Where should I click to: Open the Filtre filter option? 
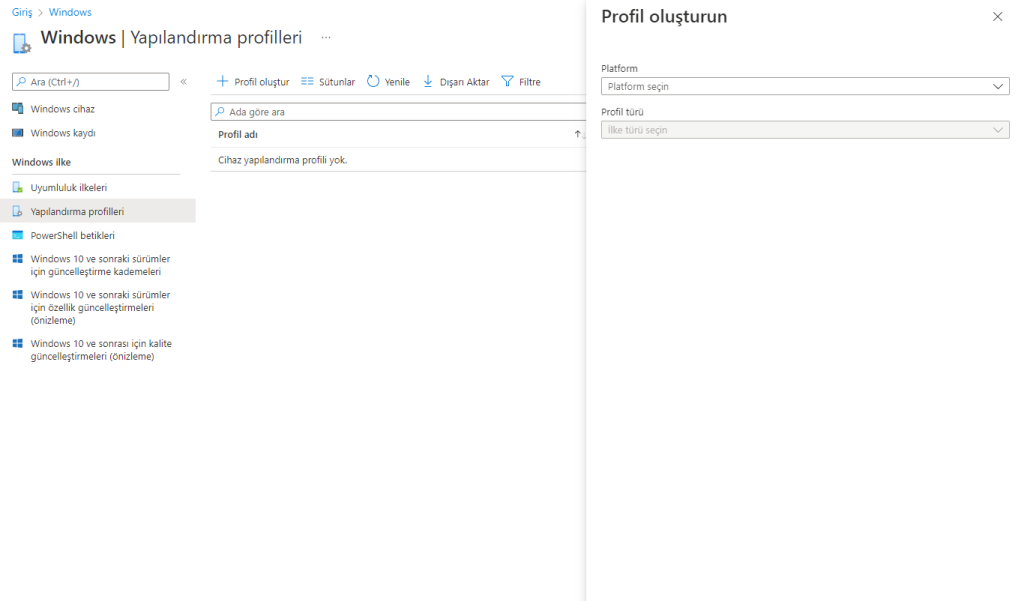521,82
